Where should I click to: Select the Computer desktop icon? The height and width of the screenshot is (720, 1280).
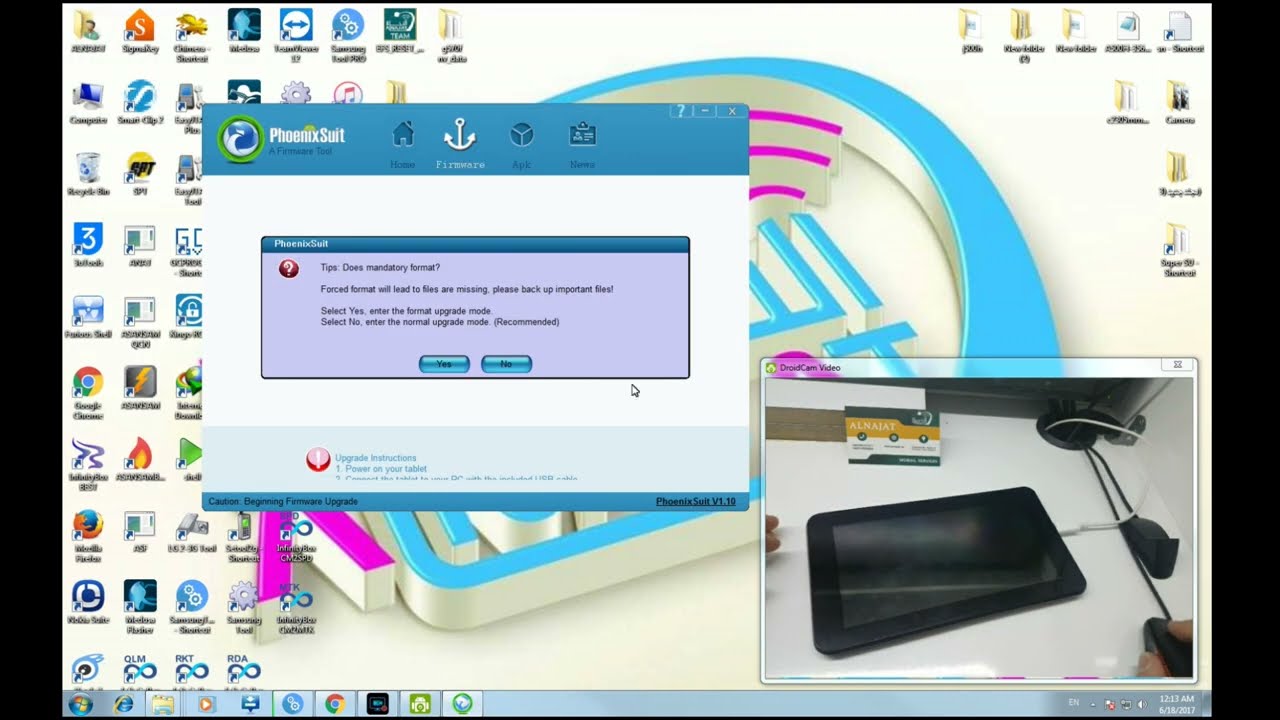(88, 102)
